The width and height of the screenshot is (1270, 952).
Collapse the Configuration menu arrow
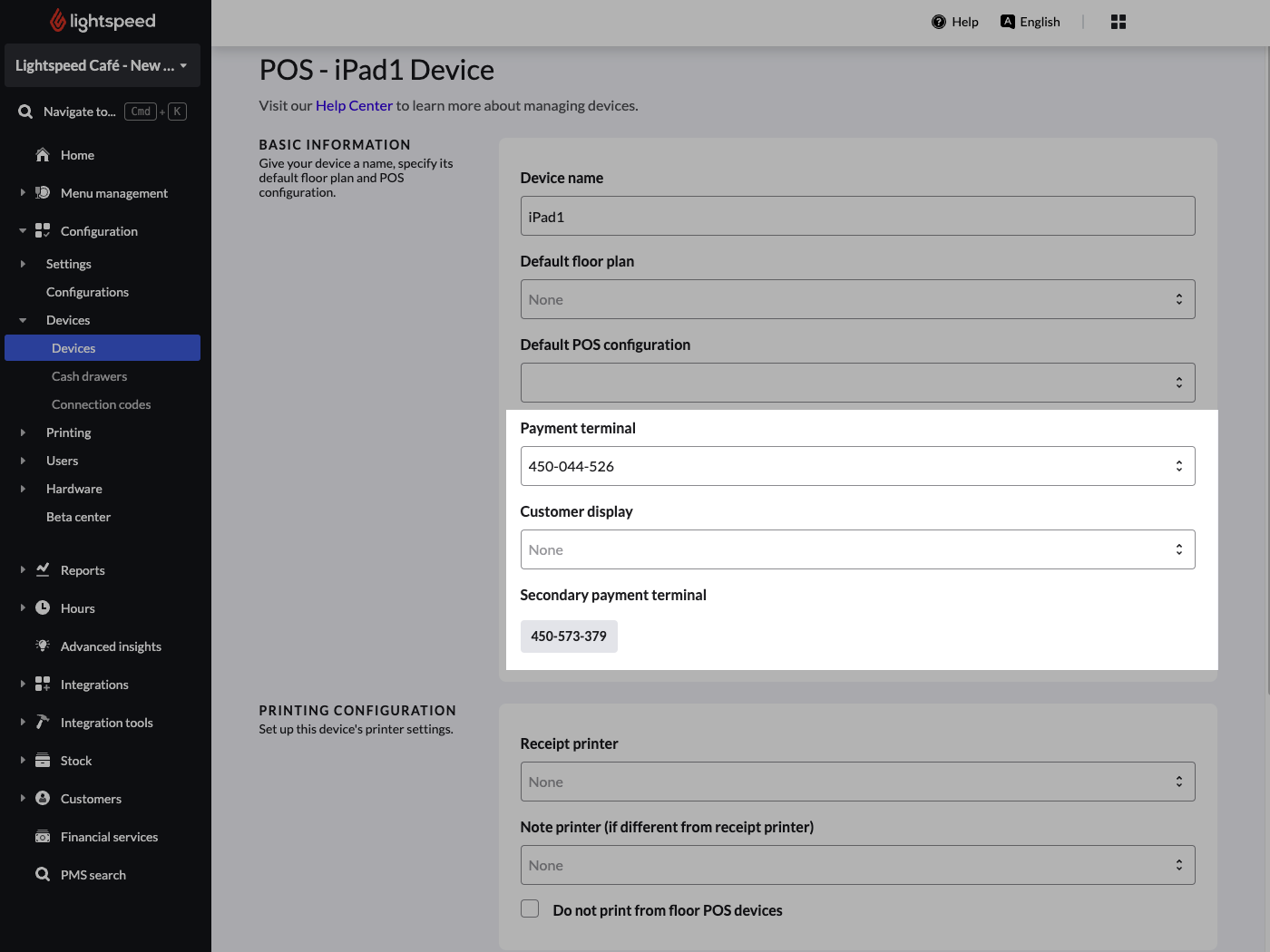(23, 231)
